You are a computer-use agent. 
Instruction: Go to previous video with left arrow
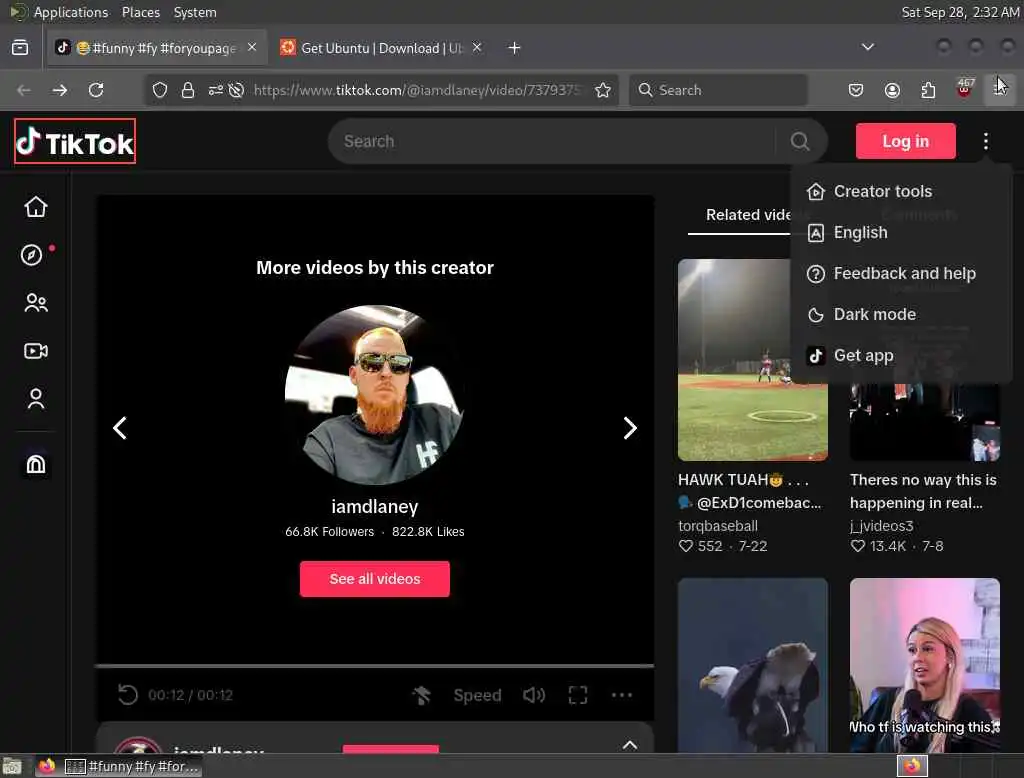pos(120,428)
